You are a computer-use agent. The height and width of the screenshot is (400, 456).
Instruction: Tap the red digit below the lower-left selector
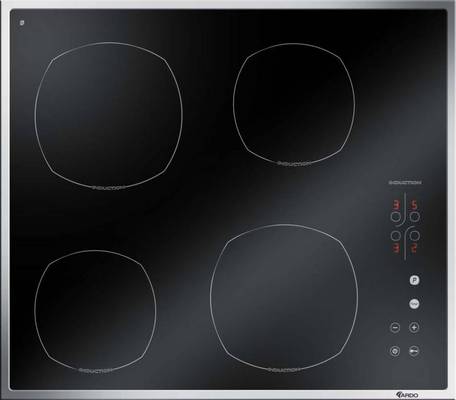397,248
